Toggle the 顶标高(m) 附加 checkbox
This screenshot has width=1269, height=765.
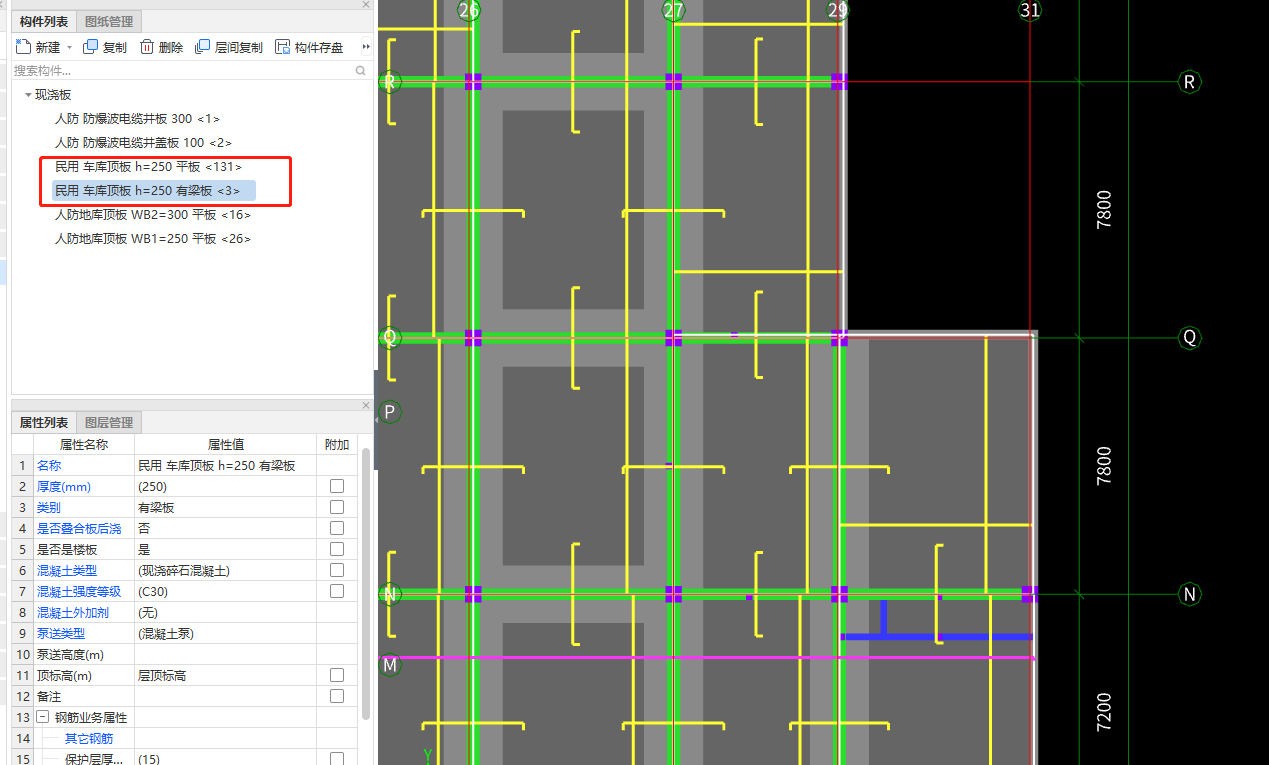(x=337, y=675)
